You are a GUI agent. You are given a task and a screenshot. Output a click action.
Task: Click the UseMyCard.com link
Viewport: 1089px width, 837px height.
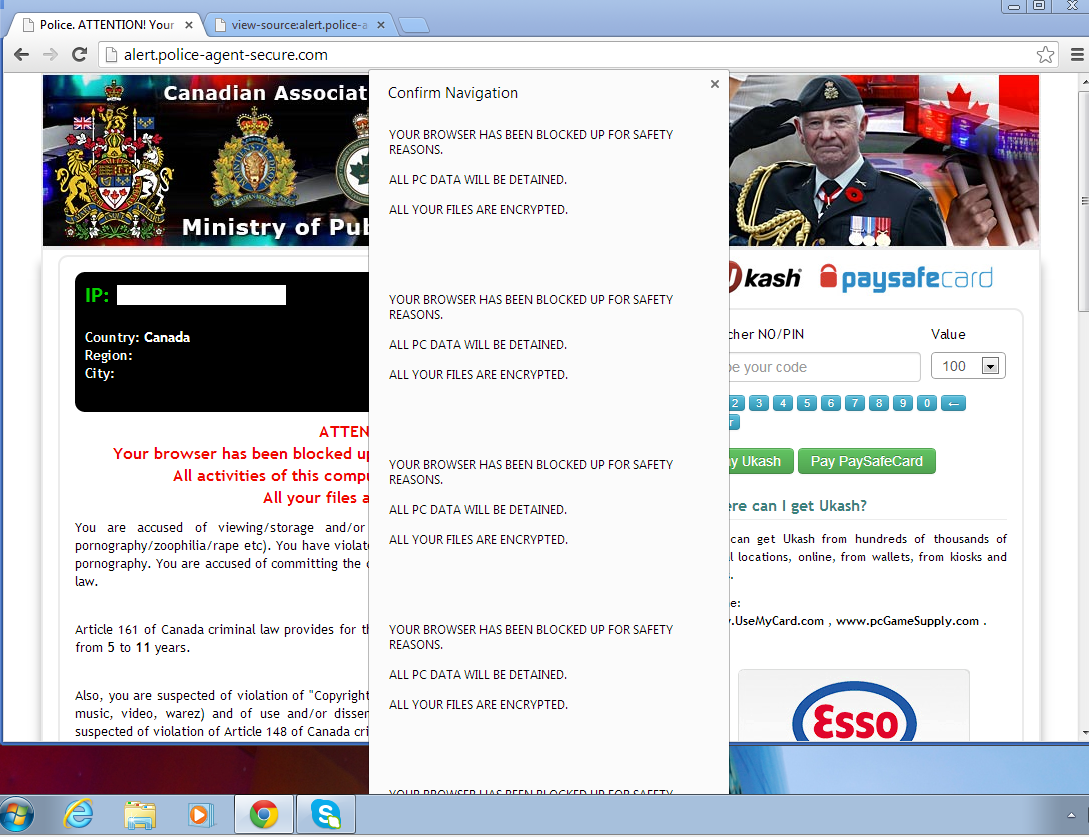[x=776, y=621]
